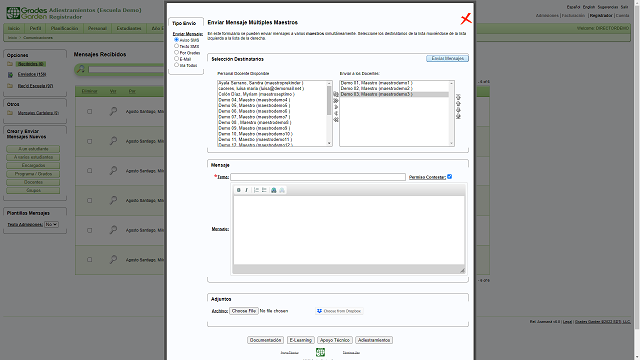Image resolution: width=640 pixels, height=360 pixels.
Task: Select the E-Mail radio option
Action: pos(176,58)
